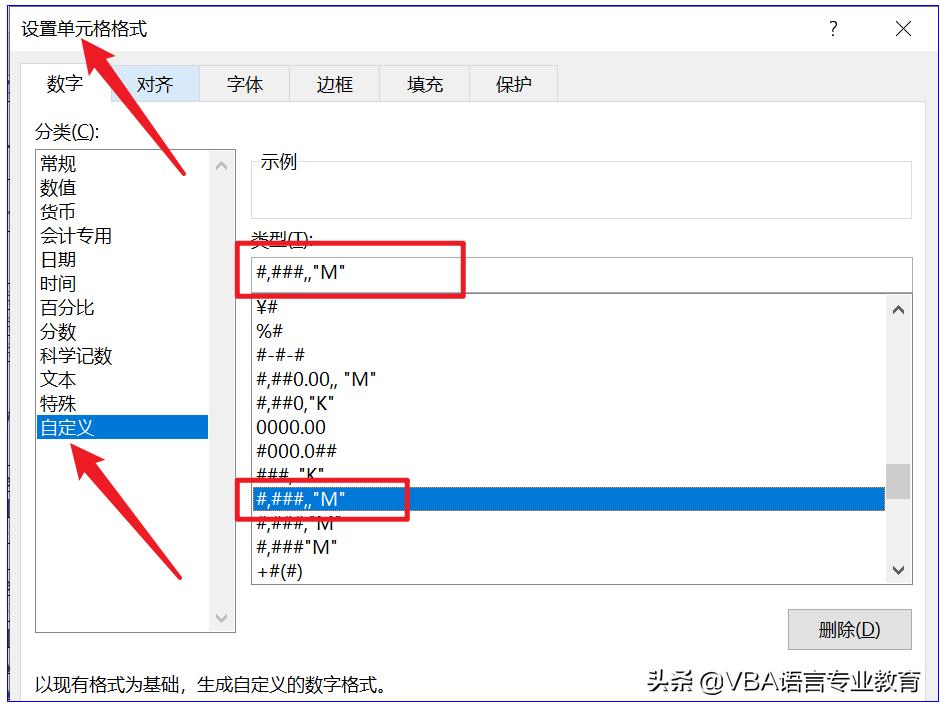Image resolution: width=940 pixels, height=713 pixels.
Task: Click the dialog close X icon
Action: [x=903, y=30]
